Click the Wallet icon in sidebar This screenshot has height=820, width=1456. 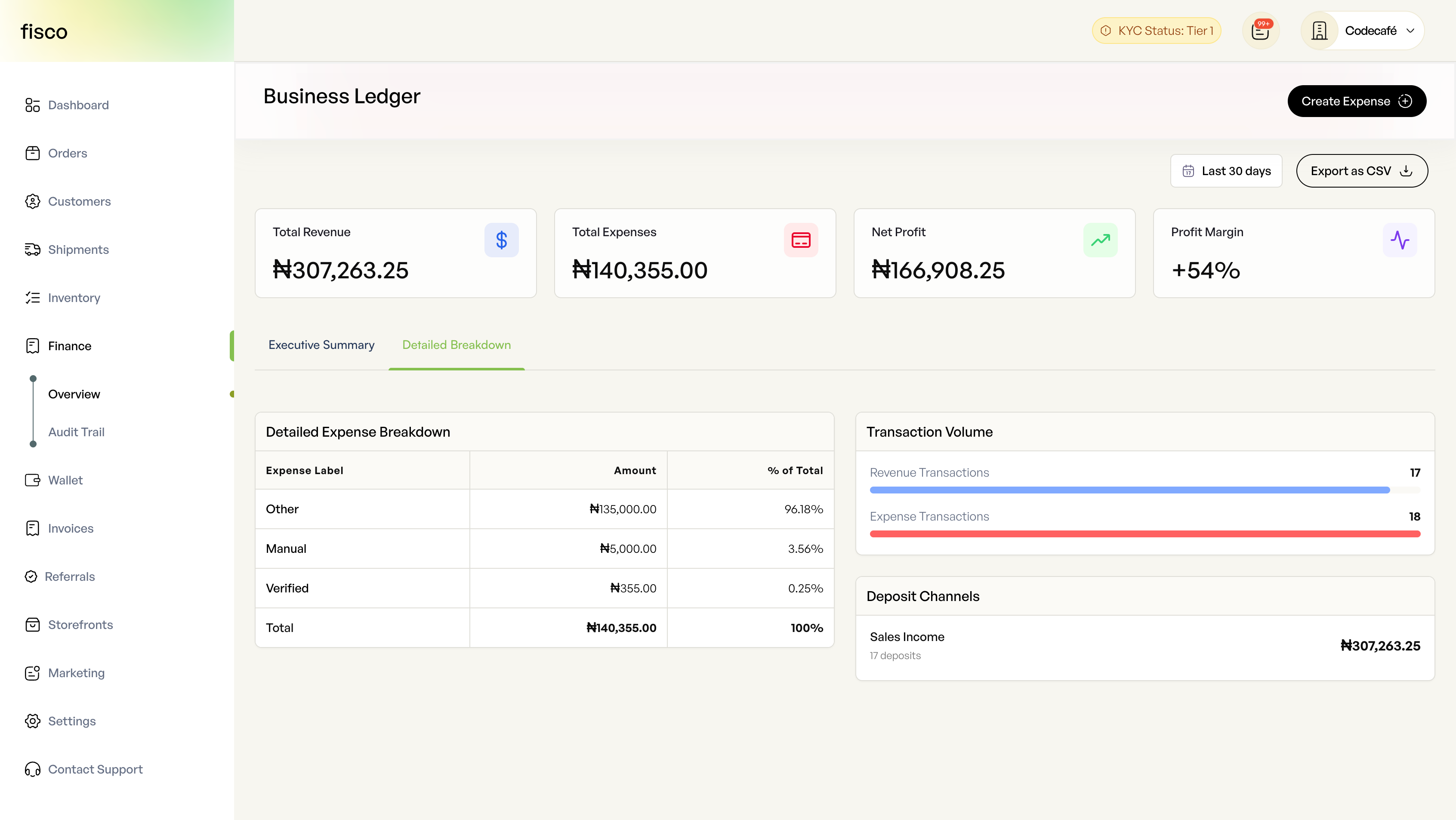pos(32,480)
